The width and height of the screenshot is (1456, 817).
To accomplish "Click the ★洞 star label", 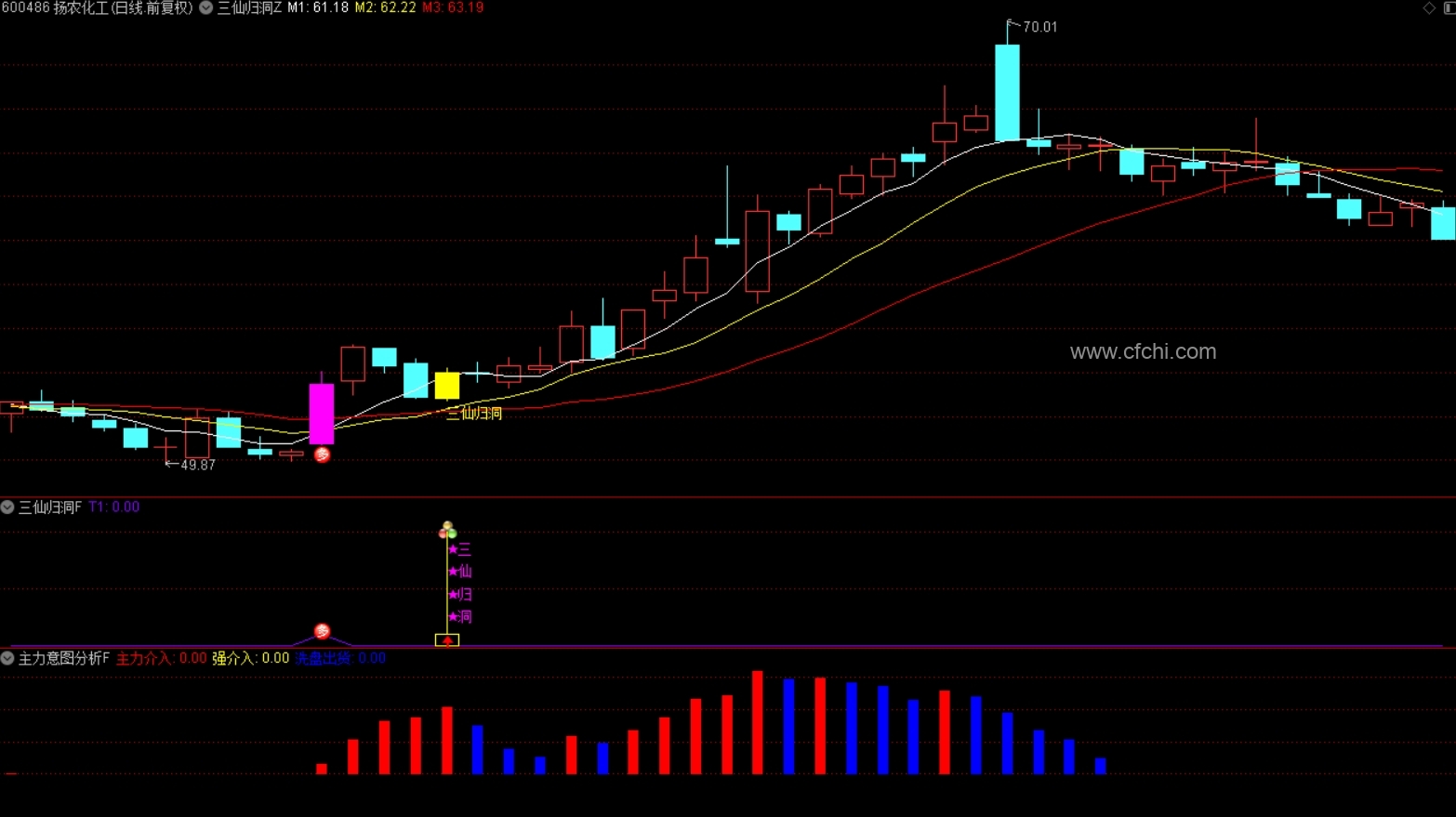I will [x=459, y=616].
